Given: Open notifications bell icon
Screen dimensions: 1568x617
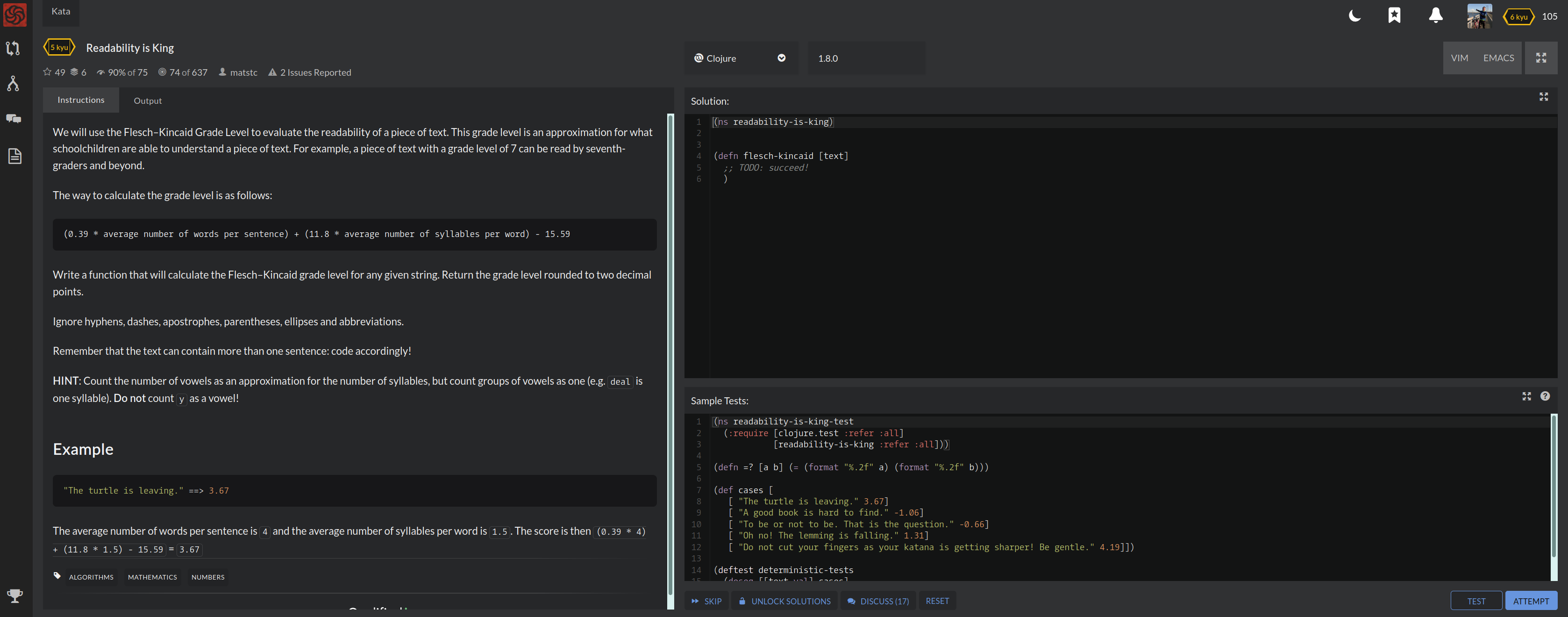Looking at the screenshot, I should coord(1435,16).
